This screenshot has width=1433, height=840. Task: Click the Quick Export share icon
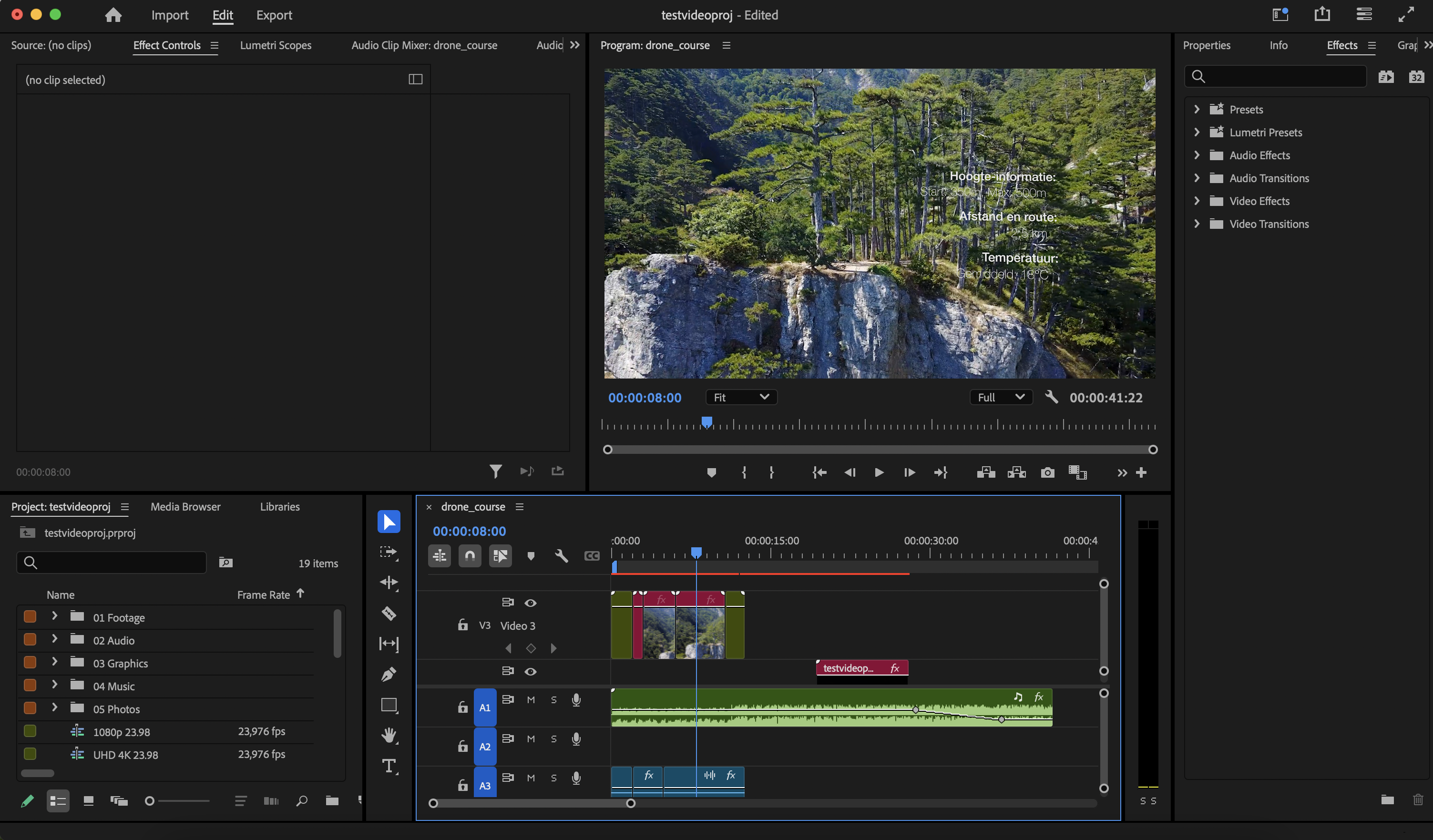click(x=1322, y=14)
